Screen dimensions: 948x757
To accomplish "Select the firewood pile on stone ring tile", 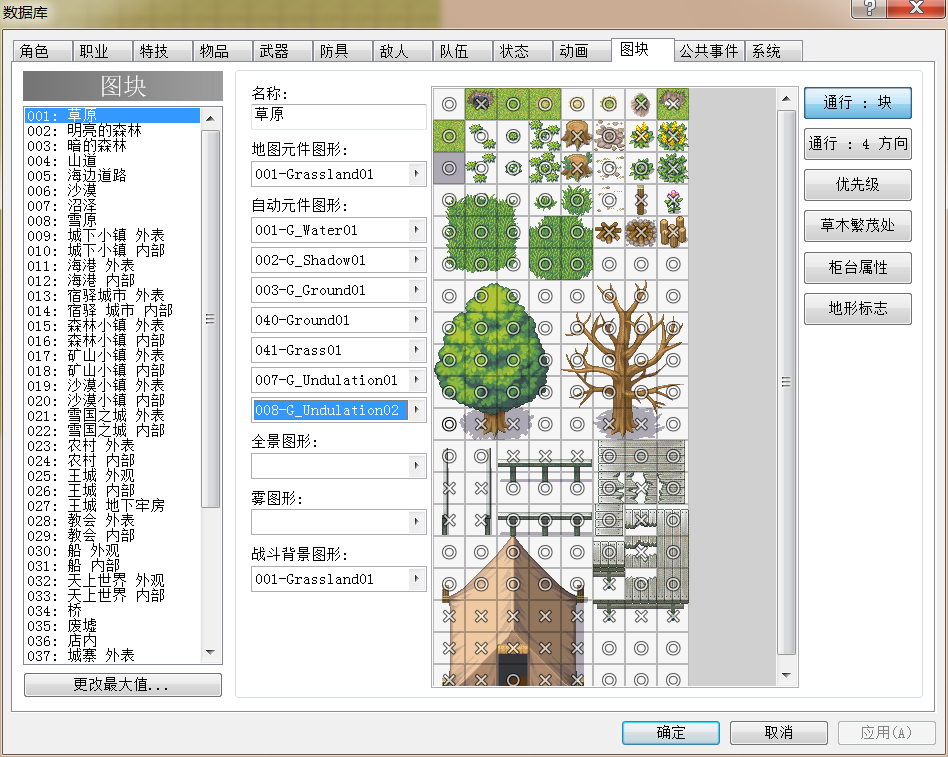I will pos(641,232).
